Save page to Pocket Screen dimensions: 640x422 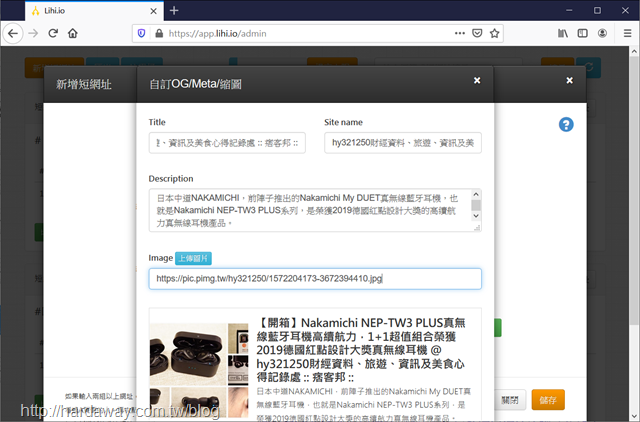(x=477, y=33)
